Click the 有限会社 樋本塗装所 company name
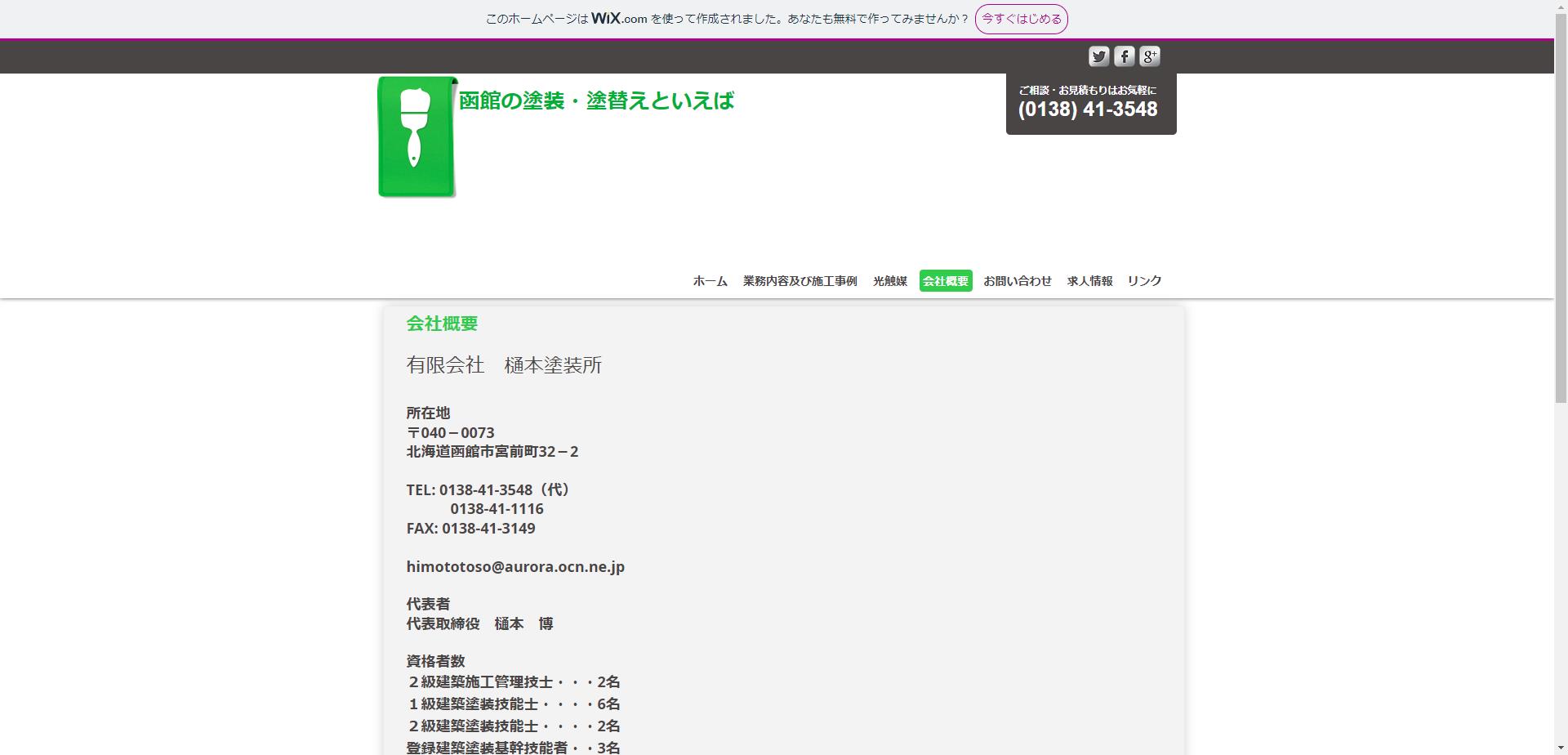This screenshot has height=755, width=1568. [x=504, y=365]
